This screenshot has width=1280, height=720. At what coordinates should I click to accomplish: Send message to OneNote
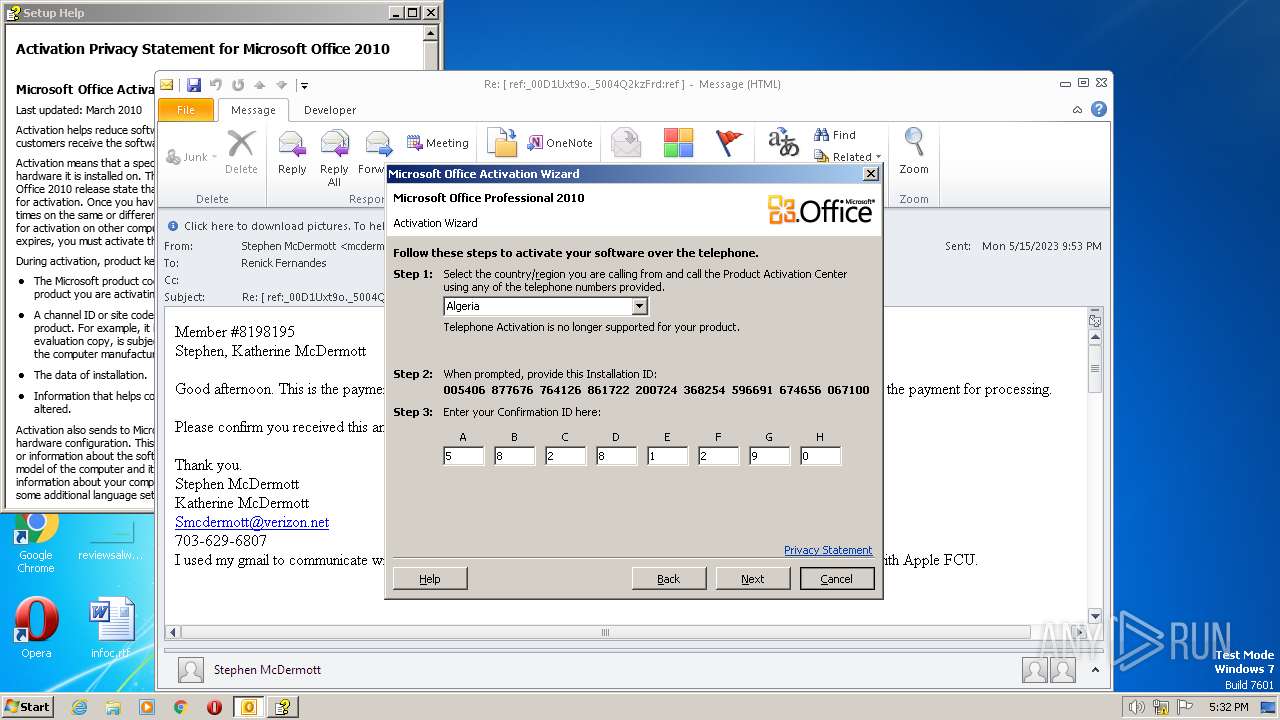[560, 143]
